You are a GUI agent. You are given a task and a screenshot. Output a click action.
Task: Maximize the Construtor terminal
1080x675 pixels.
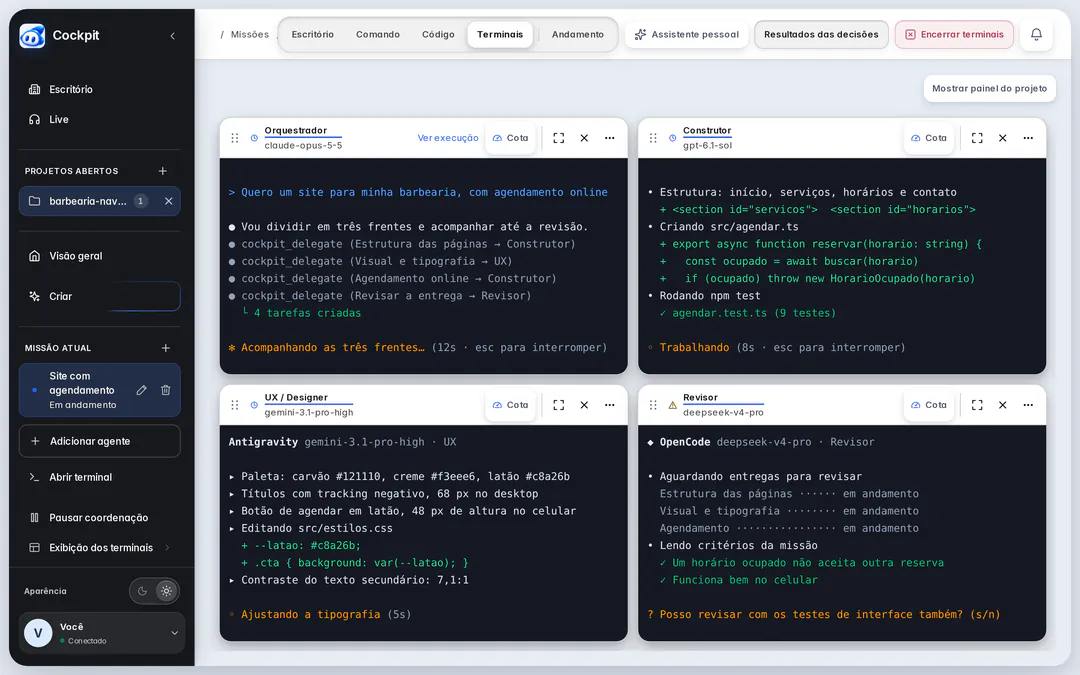pos(977,138)
